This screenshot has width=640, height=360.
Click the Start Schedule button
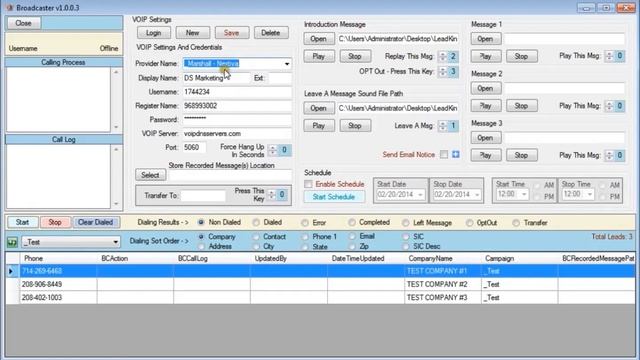coord(334,197)
